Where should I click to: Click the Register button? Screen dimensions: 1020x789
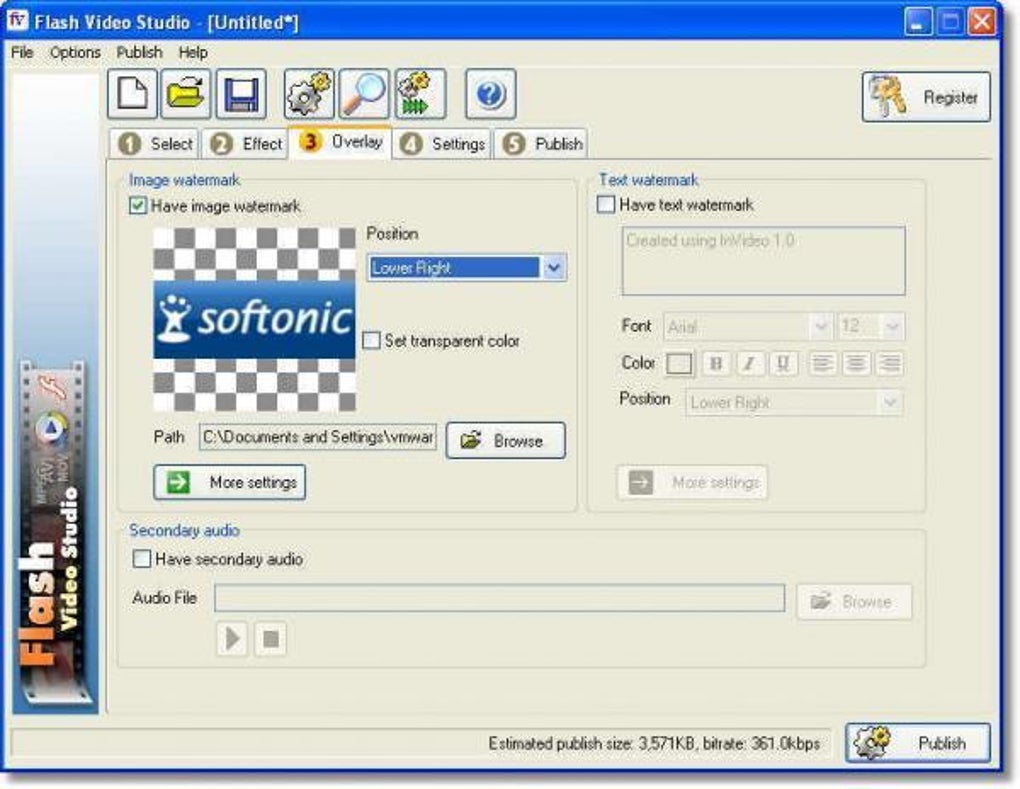point(926,98)
